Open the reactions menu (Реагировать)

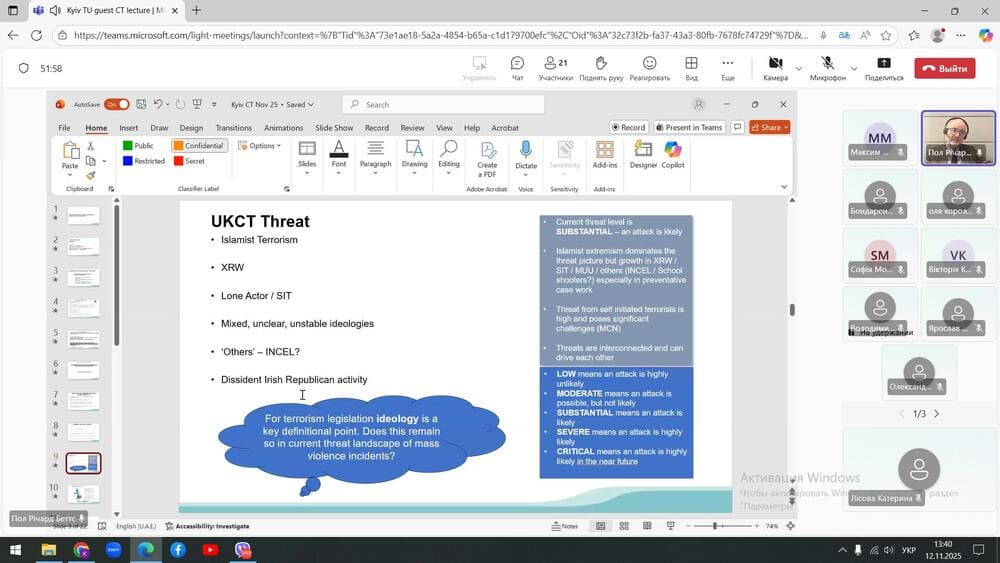649,68
